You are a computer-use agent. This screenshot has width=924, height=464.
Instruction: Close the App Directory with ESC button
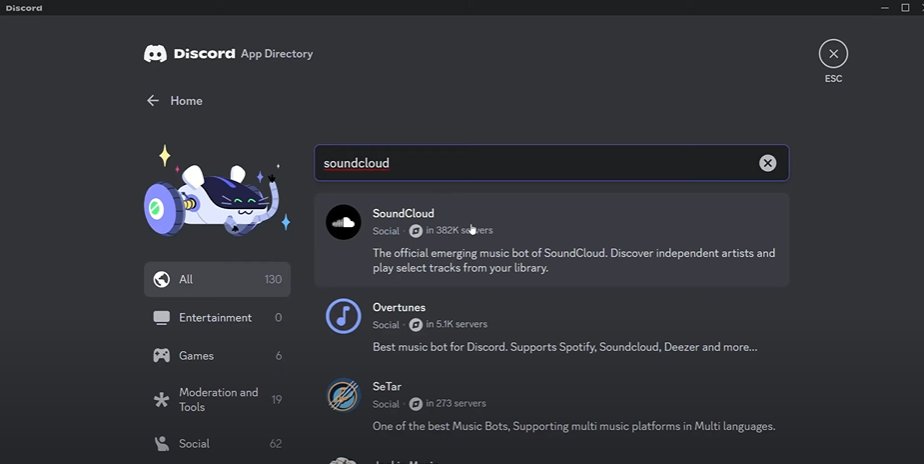pyautogui.click(x=833, y=54)
